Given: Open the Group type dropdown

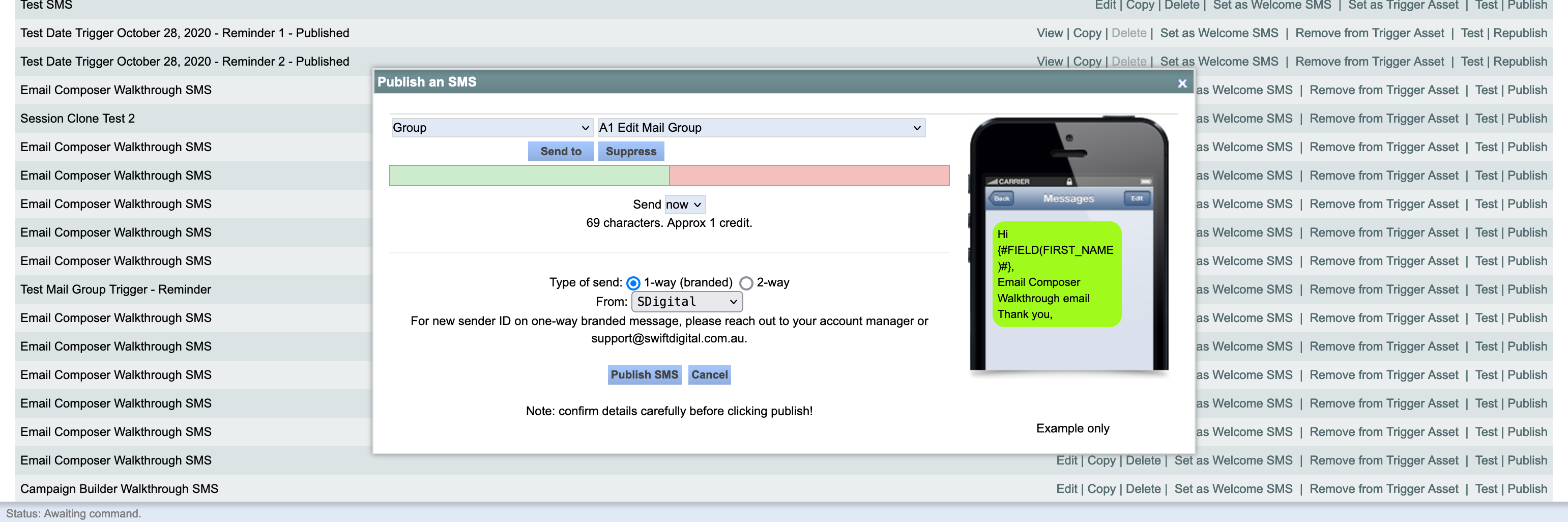Looking at the screenshot, I should [x=490, y=128].
